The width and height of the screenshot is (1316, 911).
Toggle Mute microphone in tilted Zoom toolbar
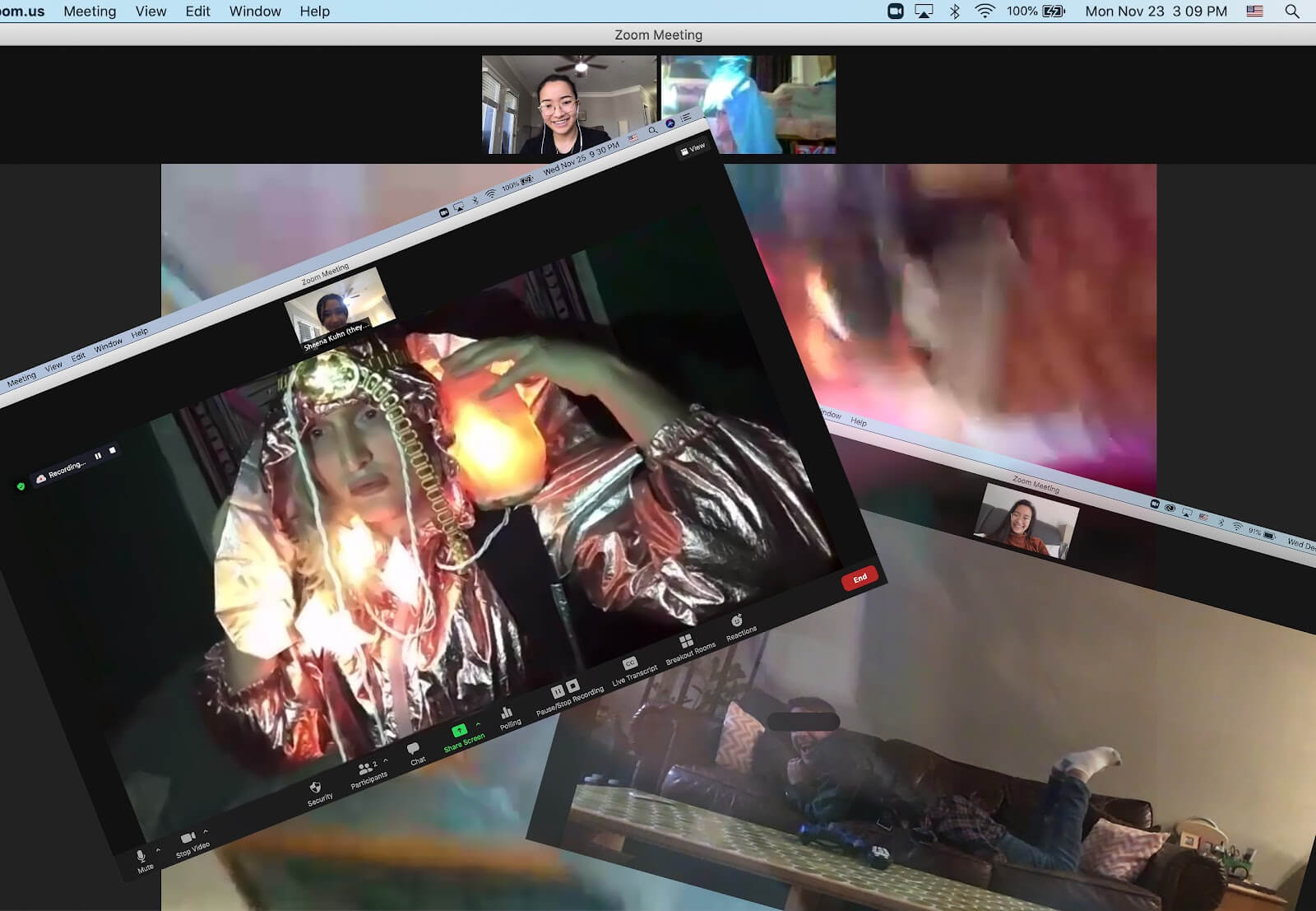(143, 861)
